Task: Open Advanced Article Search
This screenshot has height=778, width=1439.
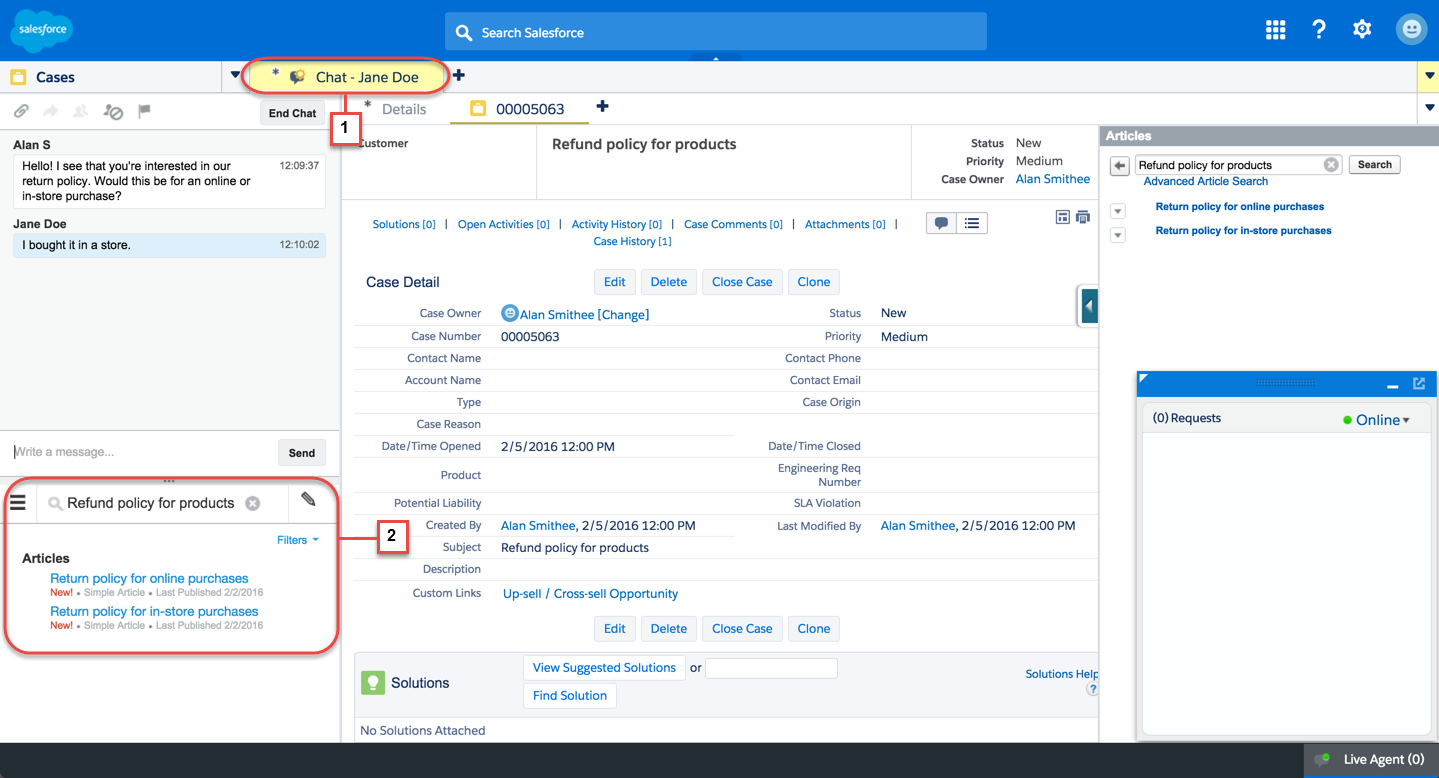Action: 1204,181
